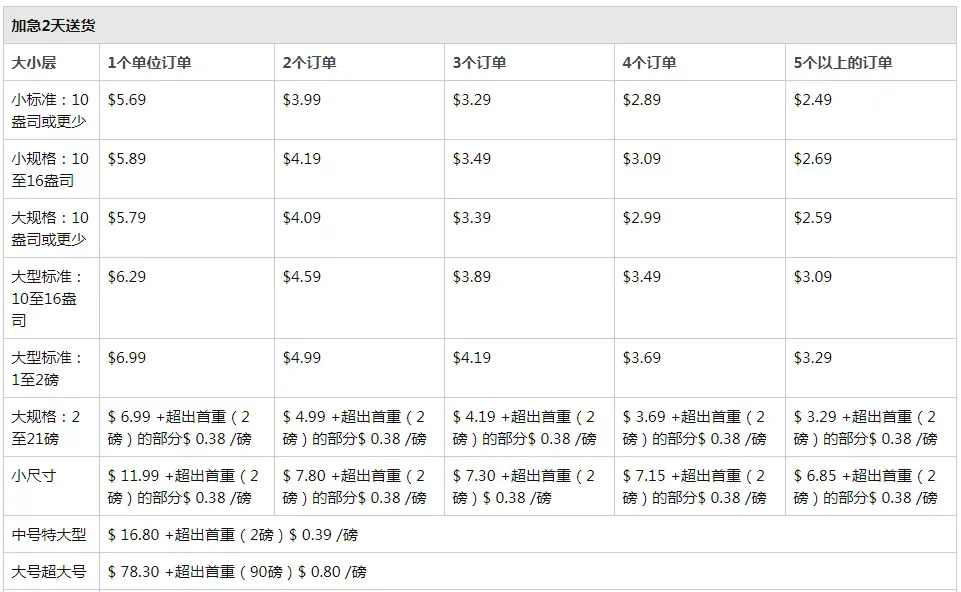This screenshot has width=961, height=592.
Task: Click the $6.29 price cell
Action: pyautogui.click(x=187, y=298)
